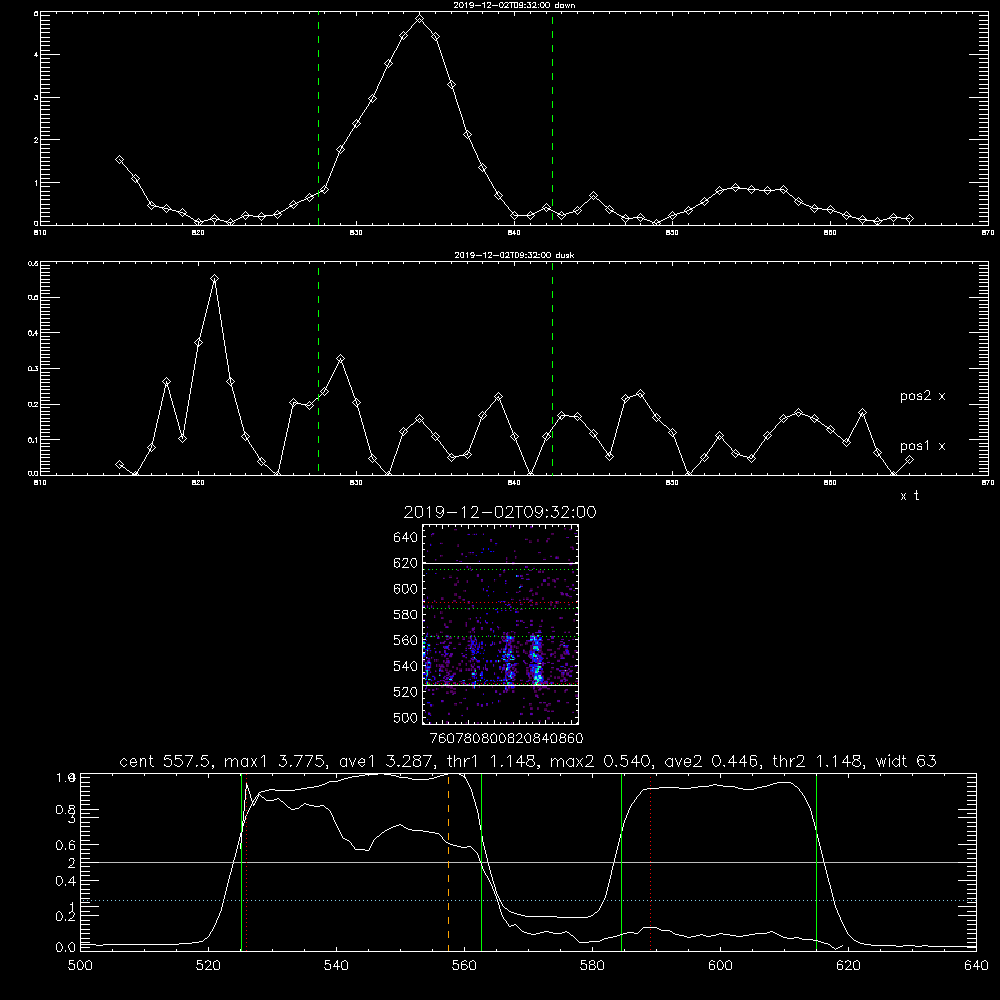Select the green vertical line near 615 in bottom plot
Screen dimensions: 1000x1000
pos(816,862)
